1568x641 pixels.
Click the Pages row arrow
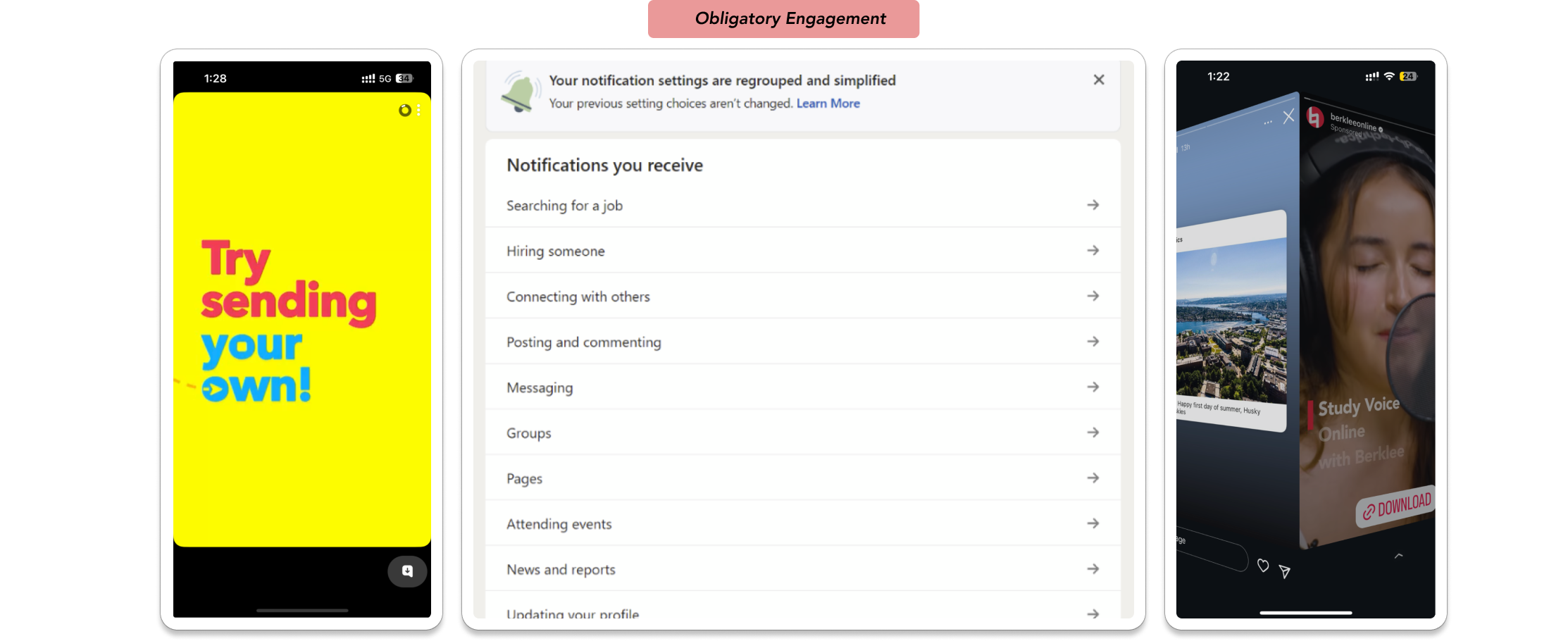click(1093, 478)
